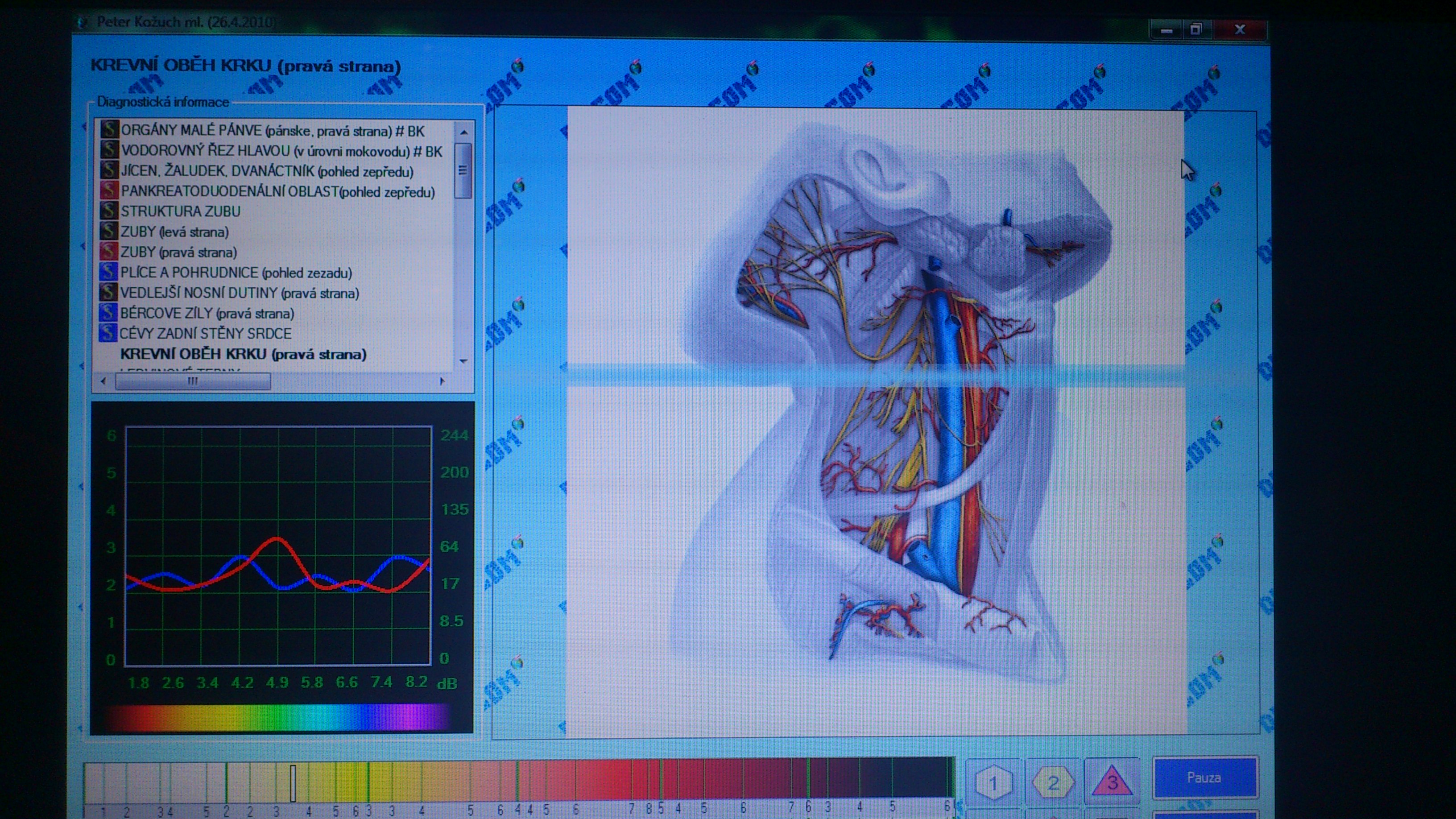Click horizontal scrollbar thumb under list
This screenshot has width=1456, height=819.
coord(193,381)
